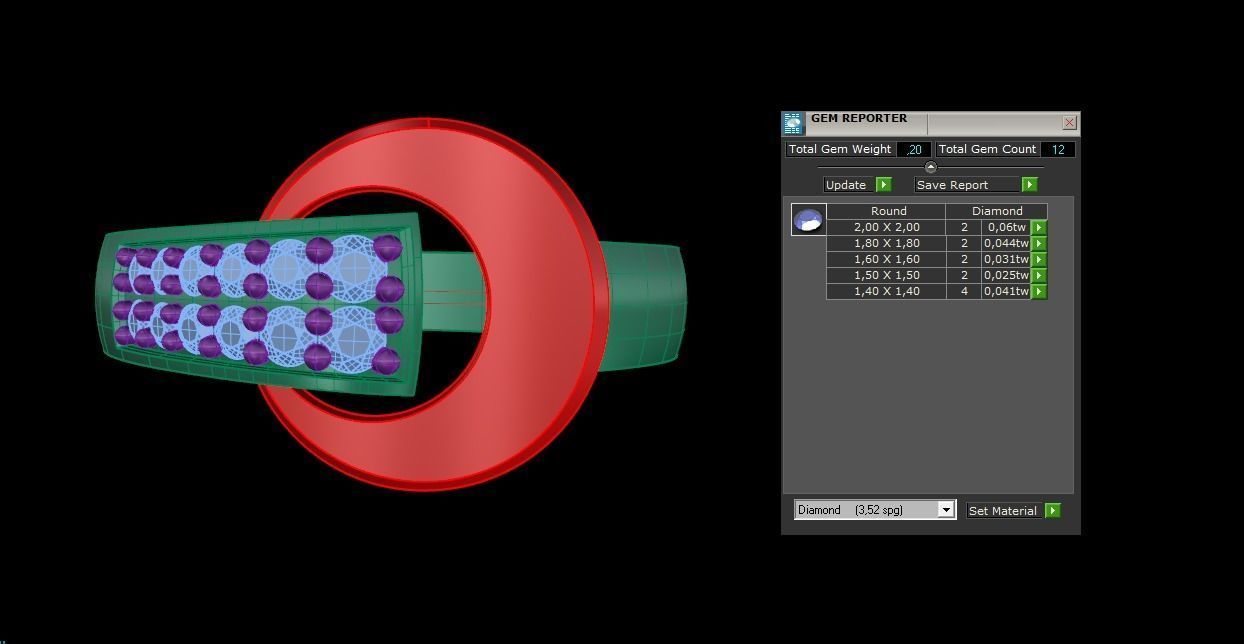Click the Total Gem Count value field
Screen dimensions: 1244x644
coord(1057,150)
